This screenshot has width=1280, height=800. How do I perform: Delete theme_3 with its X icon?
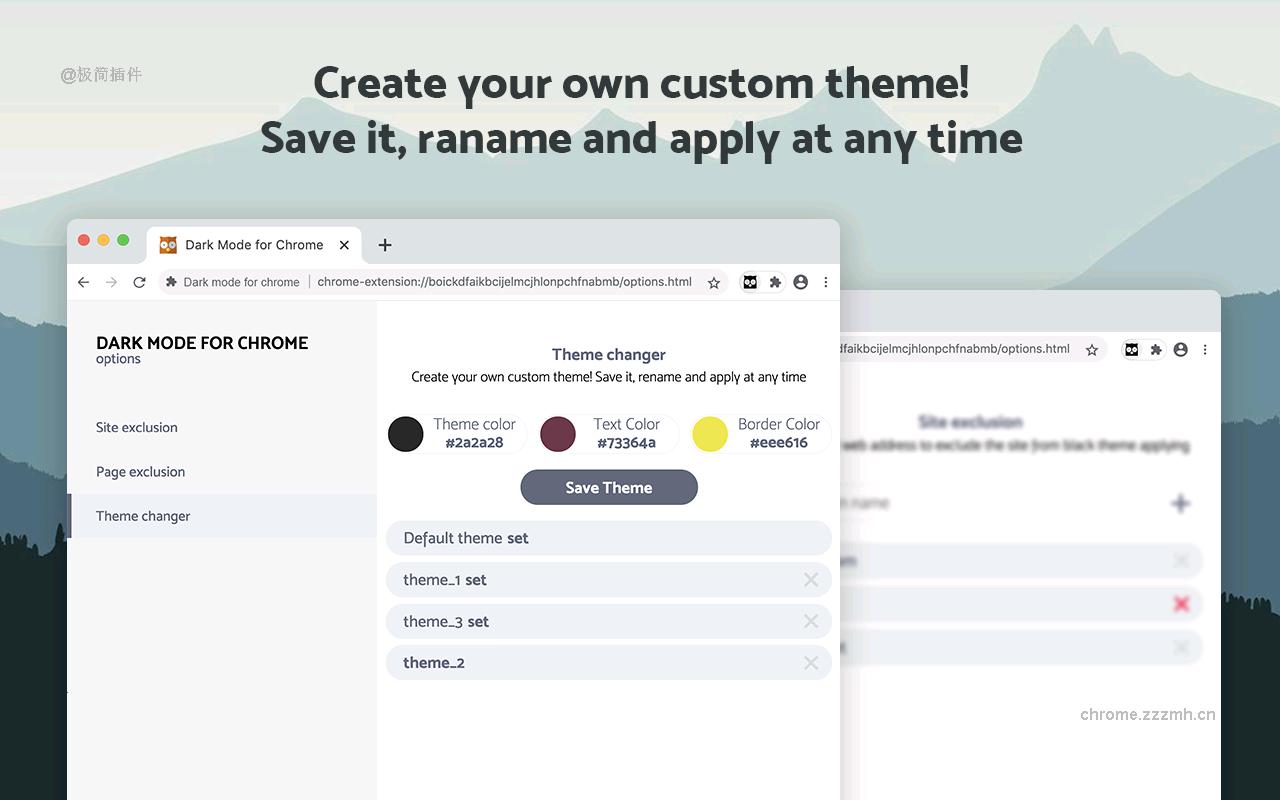click(x=811, y=621)
